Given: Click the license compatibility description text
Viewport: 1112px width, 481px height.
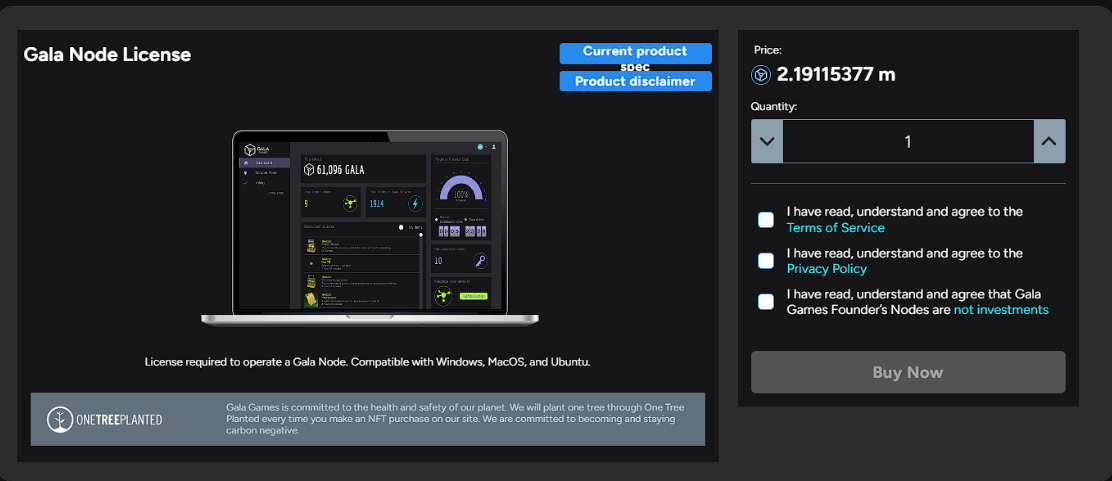Looking at the screenshot, I should pos(367,362).
